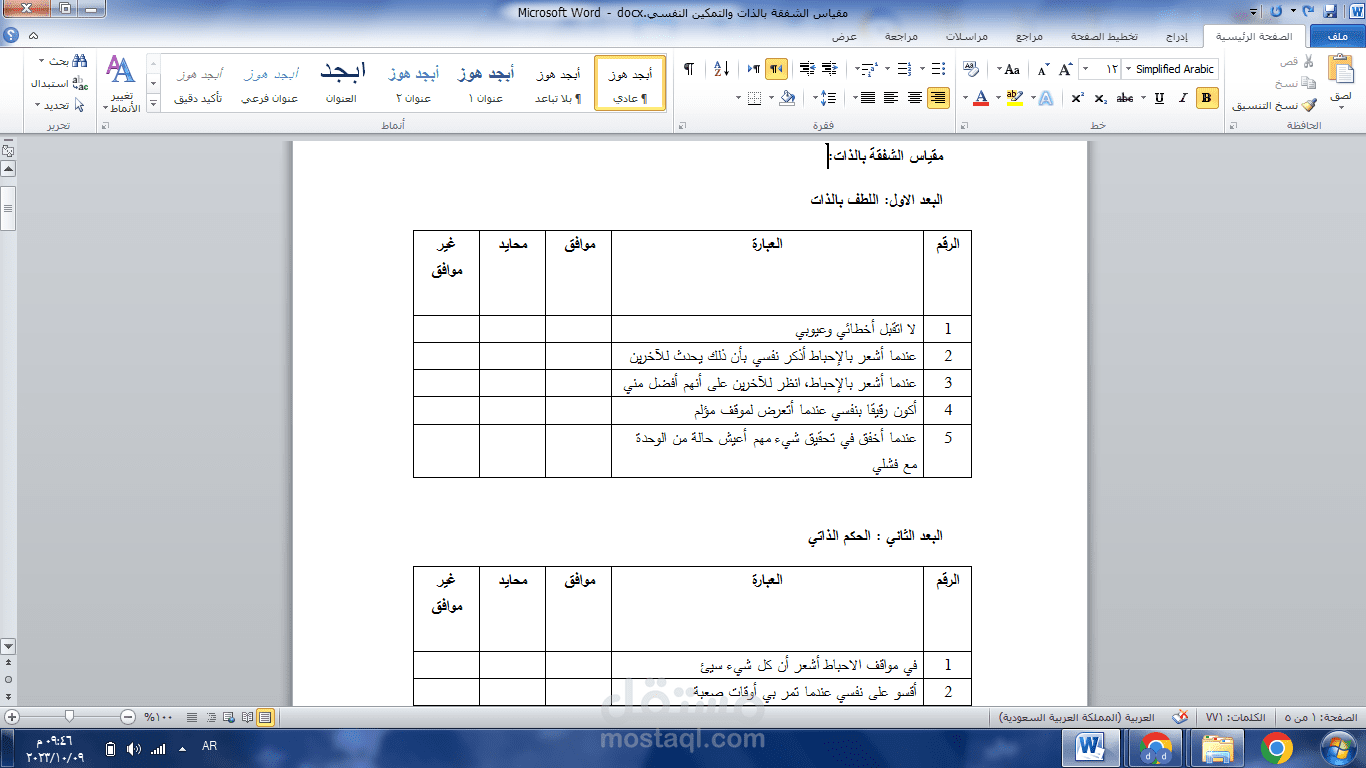Click the Format Painter (نسخ التنسيق) brush
Image resolution: width=1366 pixels, height=768 pixels.
(1309, 105)
